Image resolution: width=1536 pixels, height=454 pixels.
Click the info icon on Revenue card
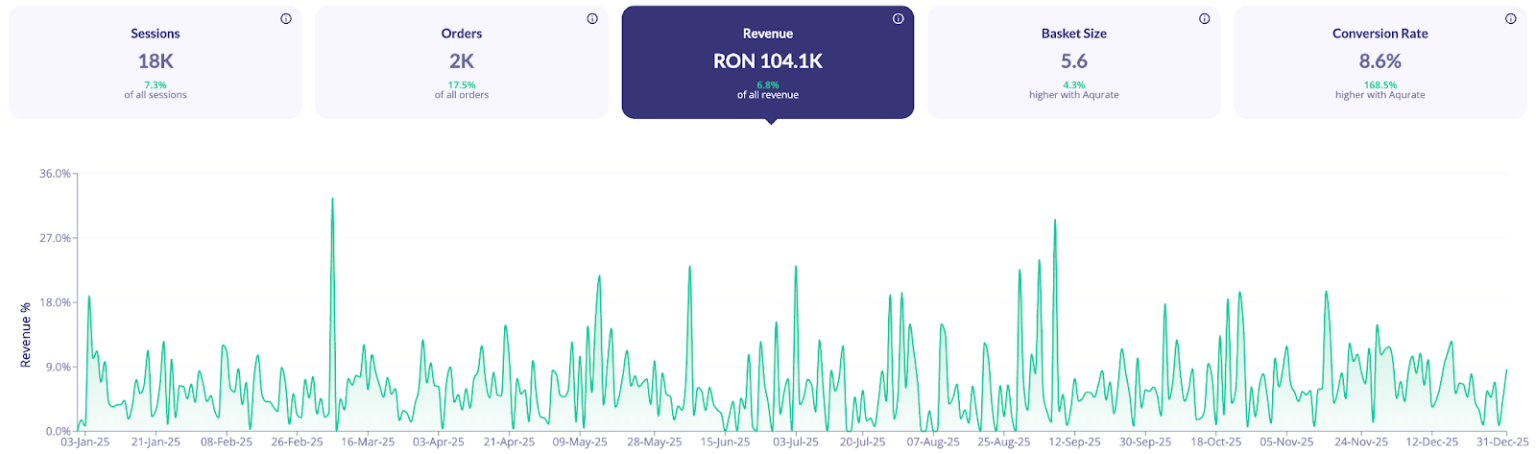tap(898, 19)
